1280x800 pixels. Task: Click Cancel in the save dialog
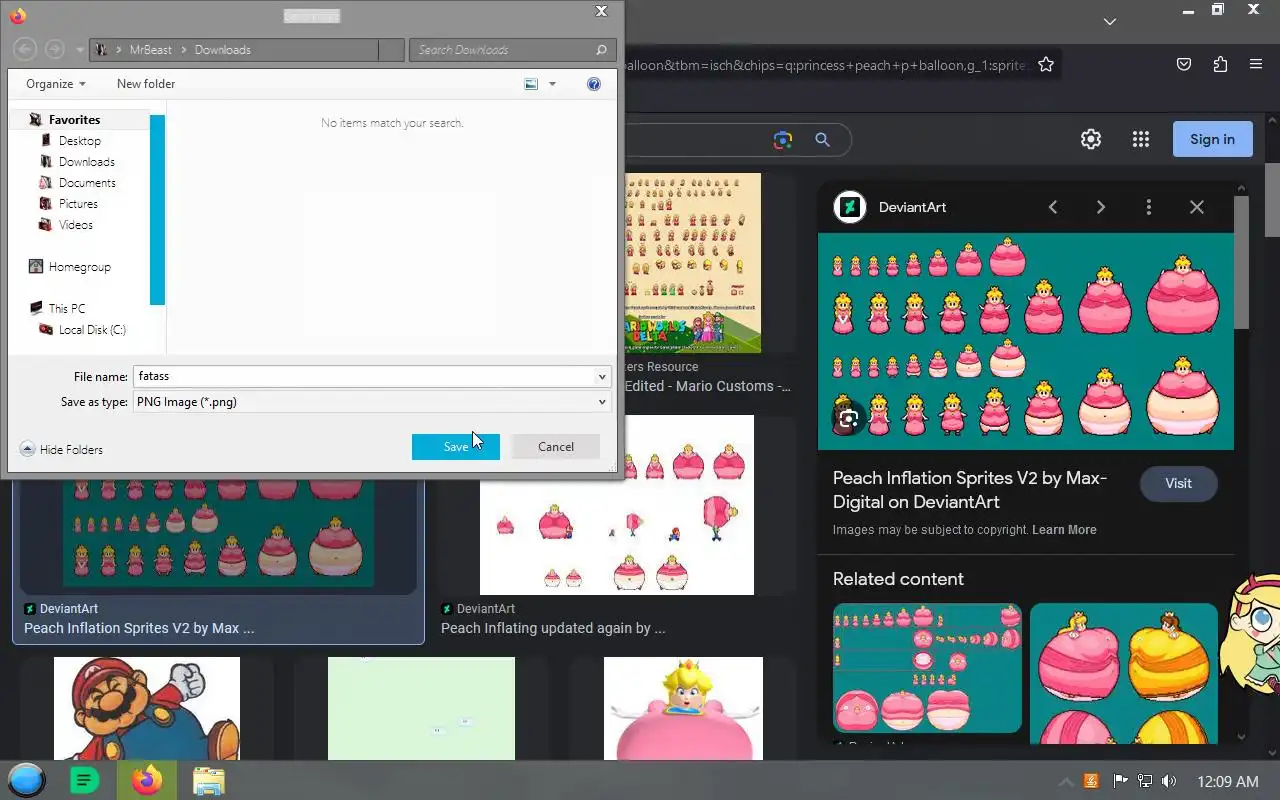(x=556, y=447)
